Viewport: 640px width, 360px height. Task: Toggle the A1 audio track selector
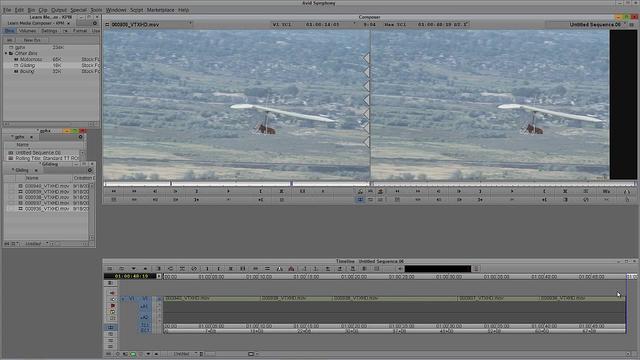tap(144, 307)
